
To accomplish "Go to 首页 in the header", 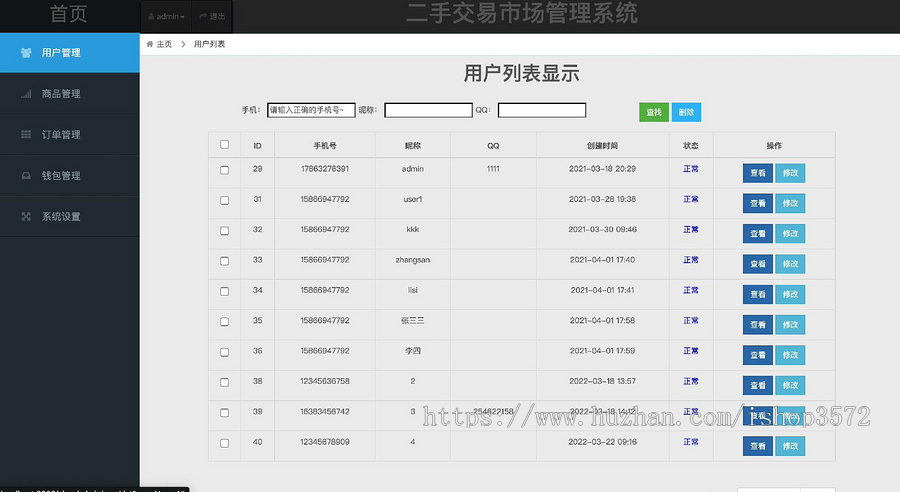I will point(68,14).
